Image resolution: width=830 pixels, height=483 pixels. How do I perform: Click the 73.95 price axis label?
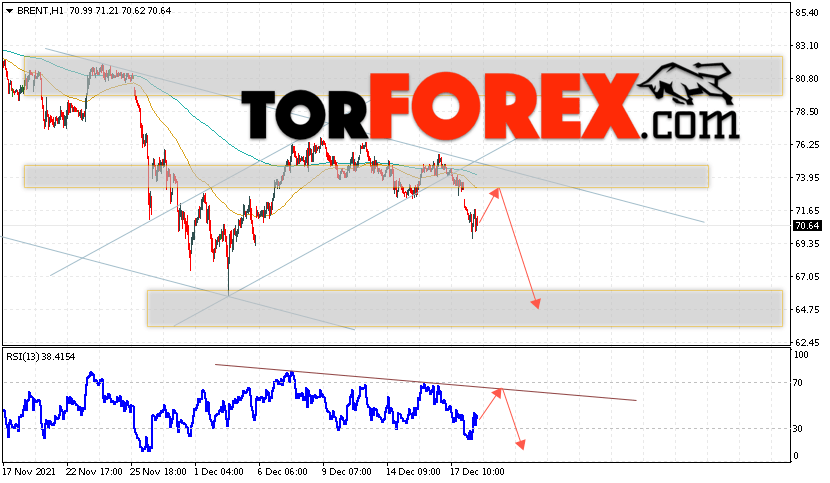pyautogui.click(x=807, y=177)
